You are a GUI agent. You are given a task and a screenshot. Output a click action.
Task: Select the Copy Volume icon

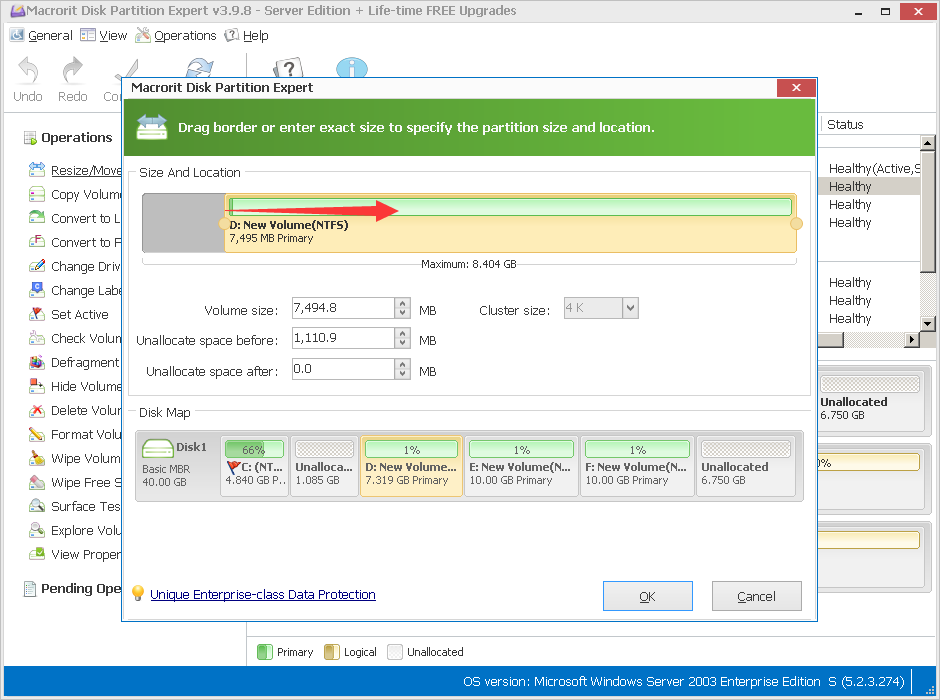click(x=37, y=194)
